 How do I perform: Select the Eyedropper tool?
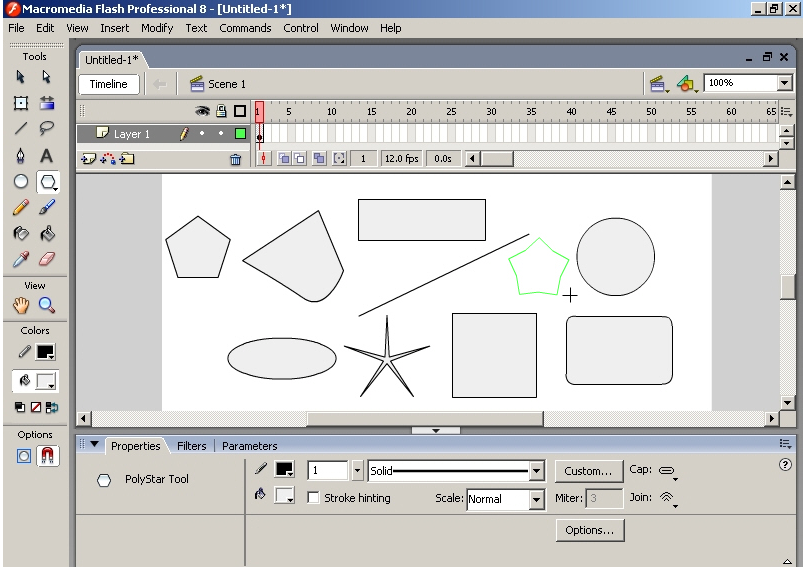pyautogui.click(x=20, y=260)
